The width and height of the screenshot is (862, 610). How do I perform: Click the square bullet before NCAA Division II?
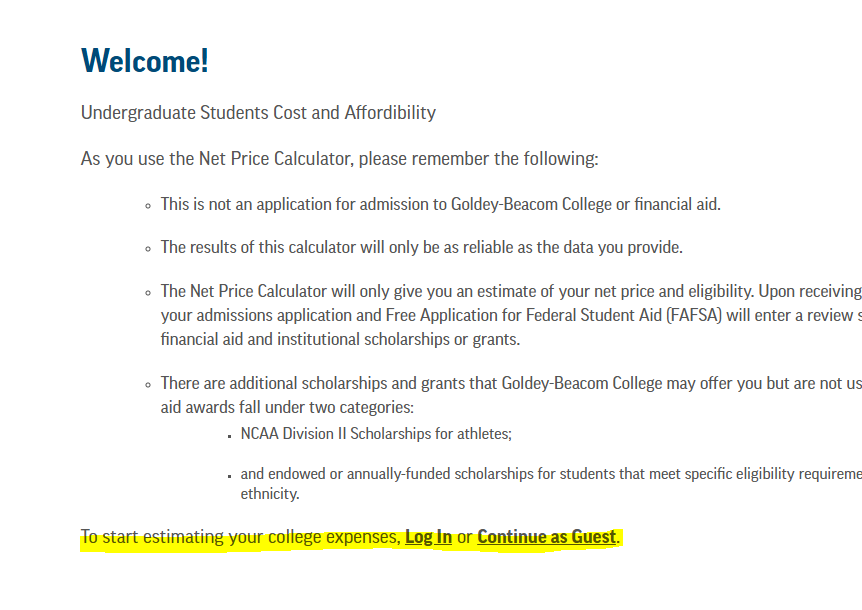[x=229, y=436]
